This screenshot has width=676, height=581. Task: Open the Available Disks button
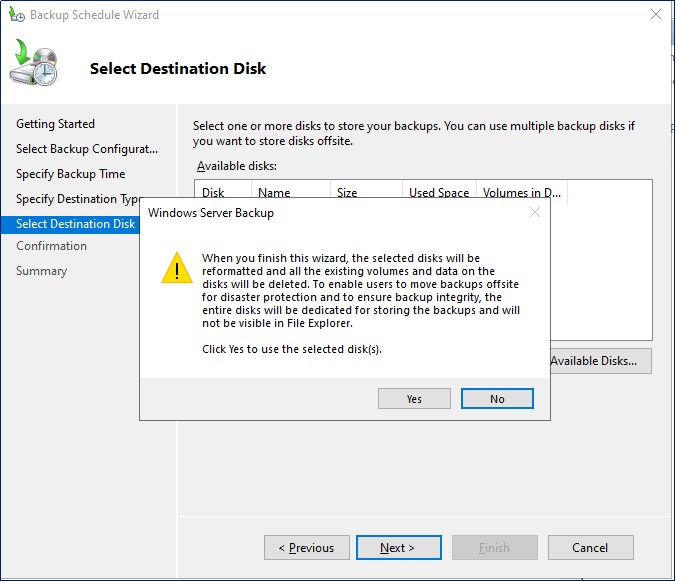(600, 361)
